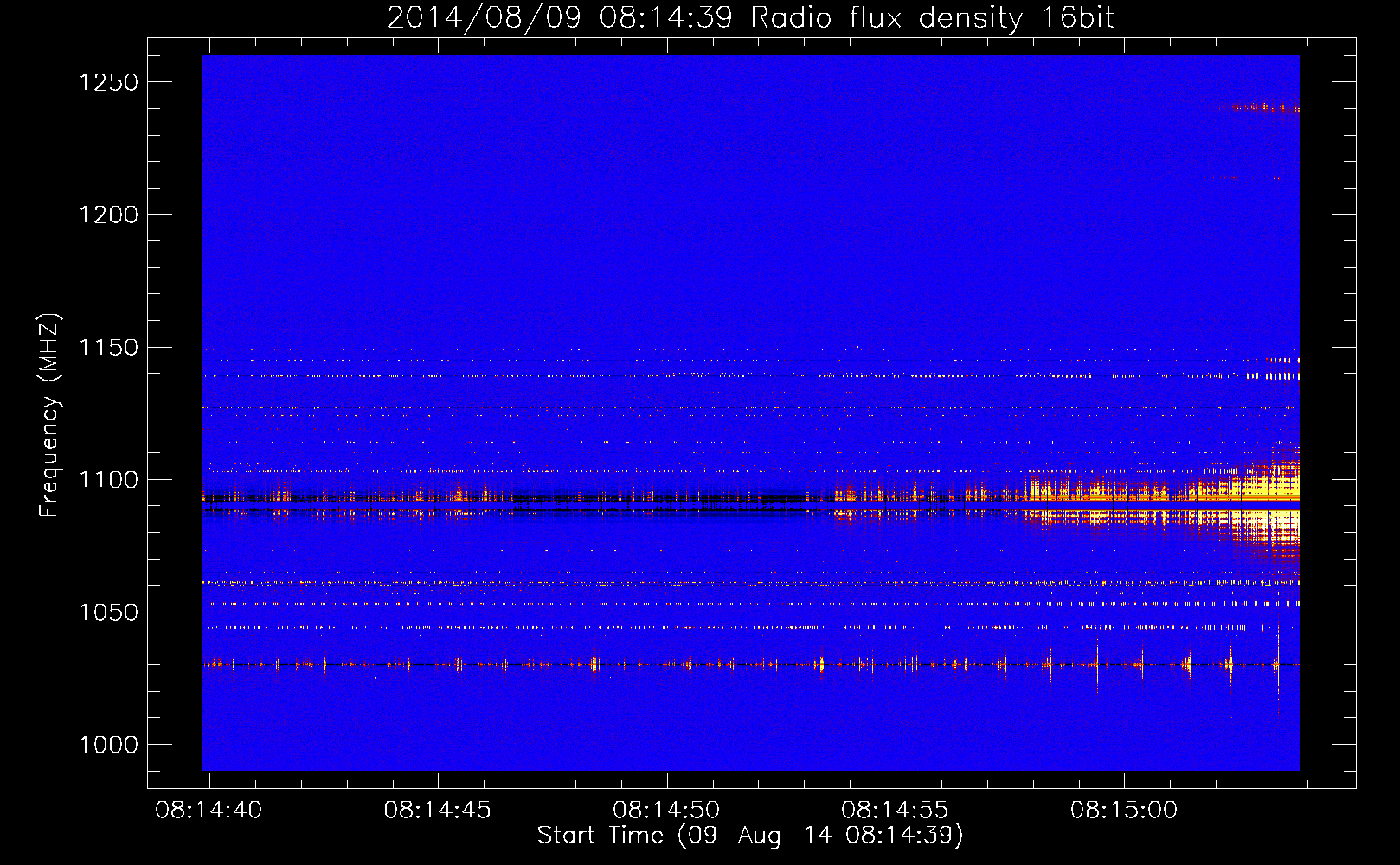Click the 08:14:45 time tick label
Screen dimensions: 1400x865
point(437,810)
